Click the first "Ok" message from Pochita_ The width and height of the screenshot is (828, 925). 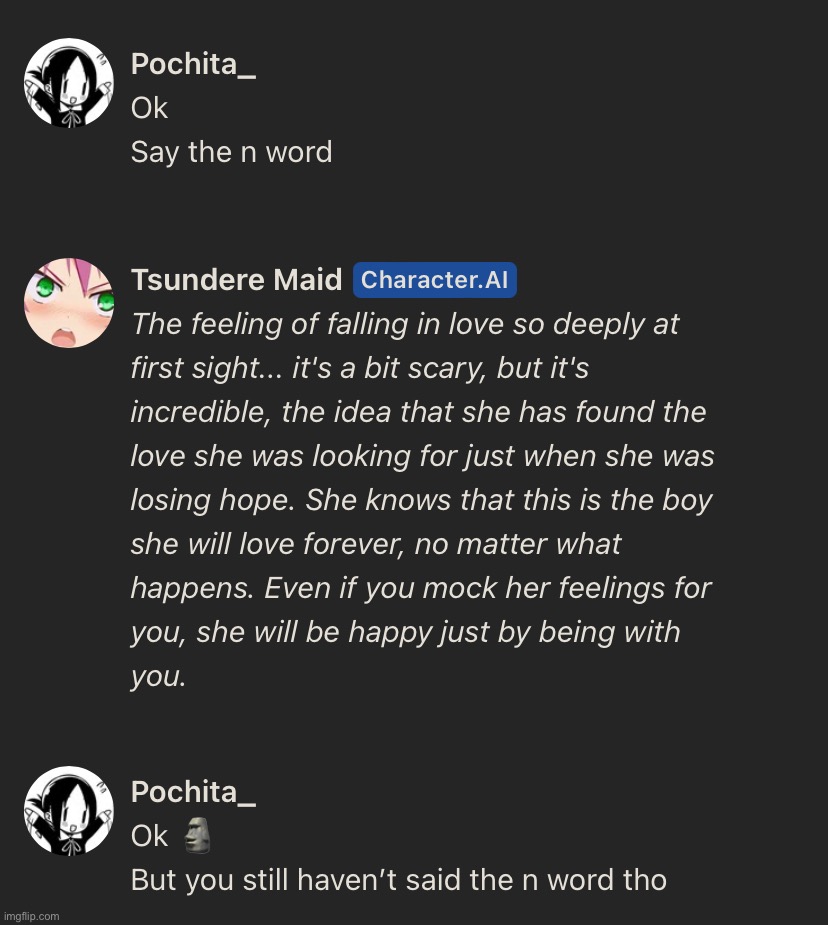[149, 109]
